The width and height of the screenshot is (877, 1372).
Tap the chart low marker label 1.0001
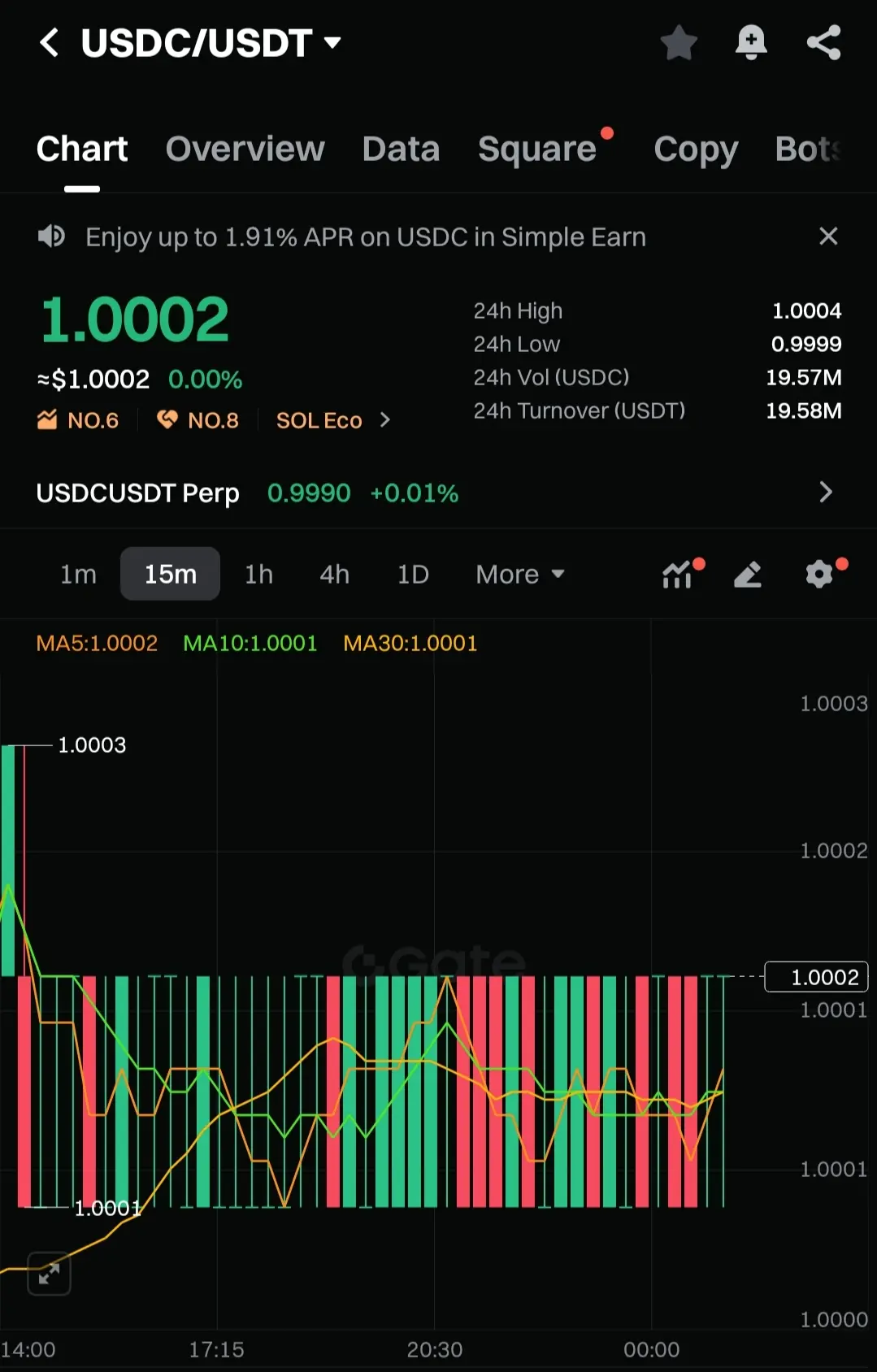108,1209
